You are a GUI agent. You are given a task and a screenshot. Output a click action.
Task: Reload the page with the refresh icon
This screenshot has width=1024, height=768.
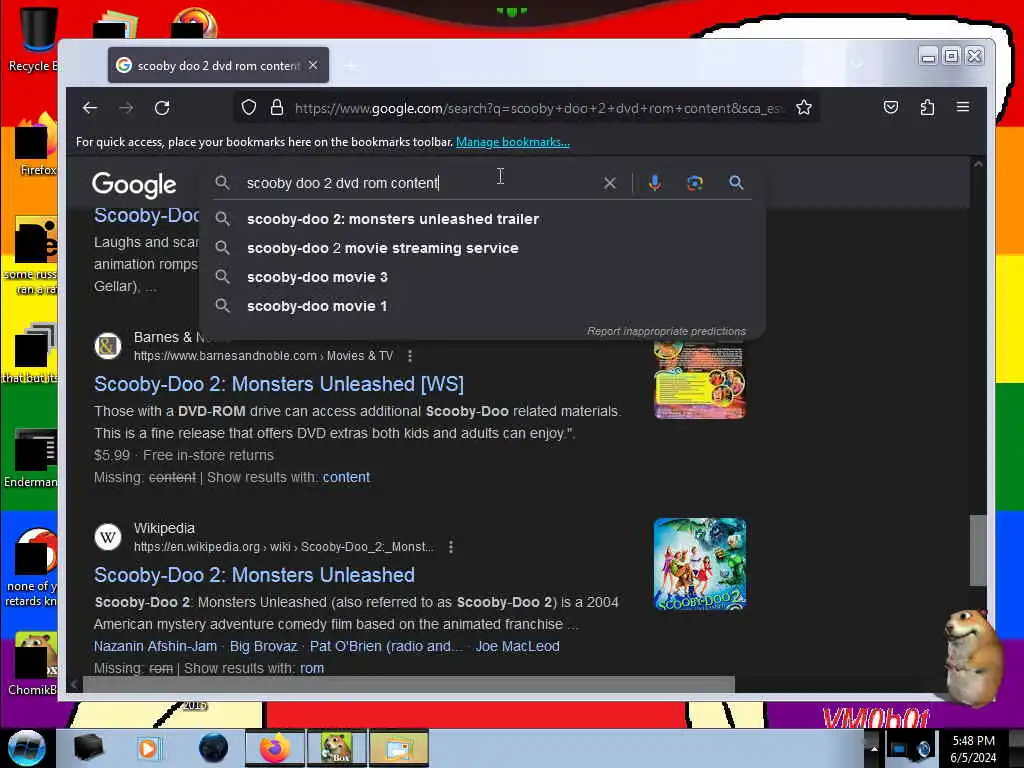(x=162, y=108)
